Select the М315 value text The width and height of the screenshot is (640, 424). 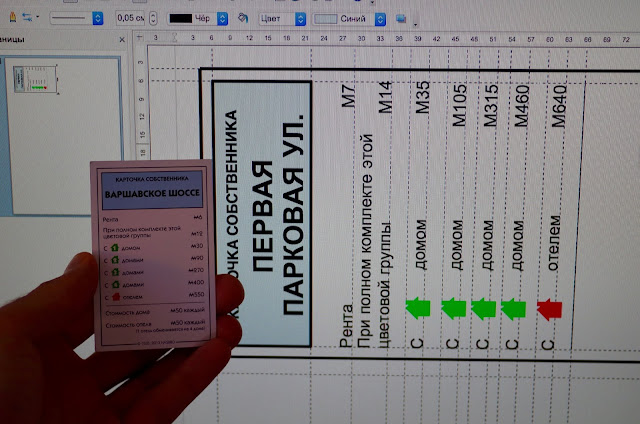(x=490, y=105)
